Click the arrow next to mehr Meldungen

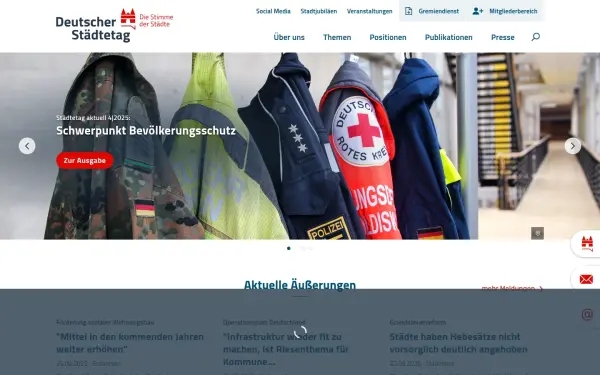[x=541, y=289]
